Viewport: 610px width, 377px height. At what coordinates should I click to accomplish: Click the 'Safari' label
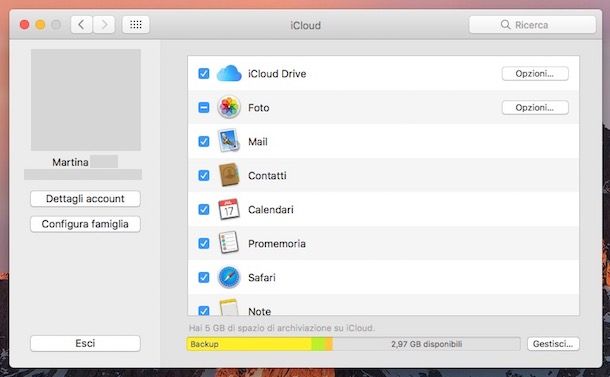[262, 277]
